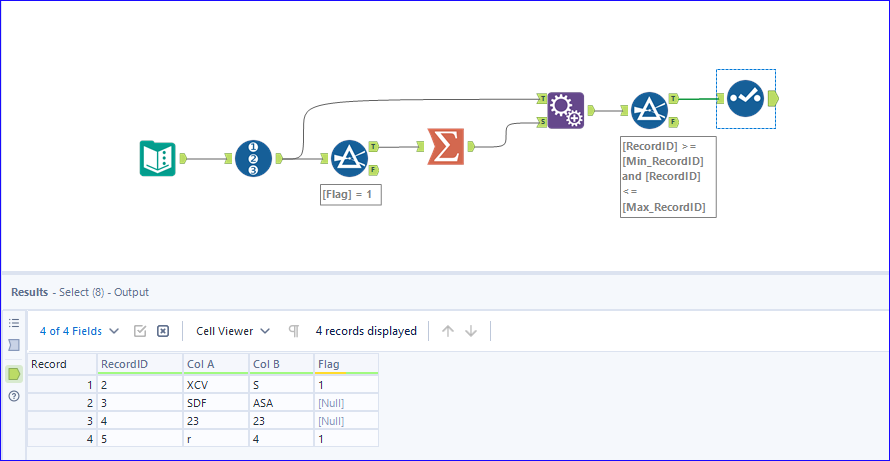The image size is (890, 461).
Task: Open the results help icon
Action: [x=14, y=396]
